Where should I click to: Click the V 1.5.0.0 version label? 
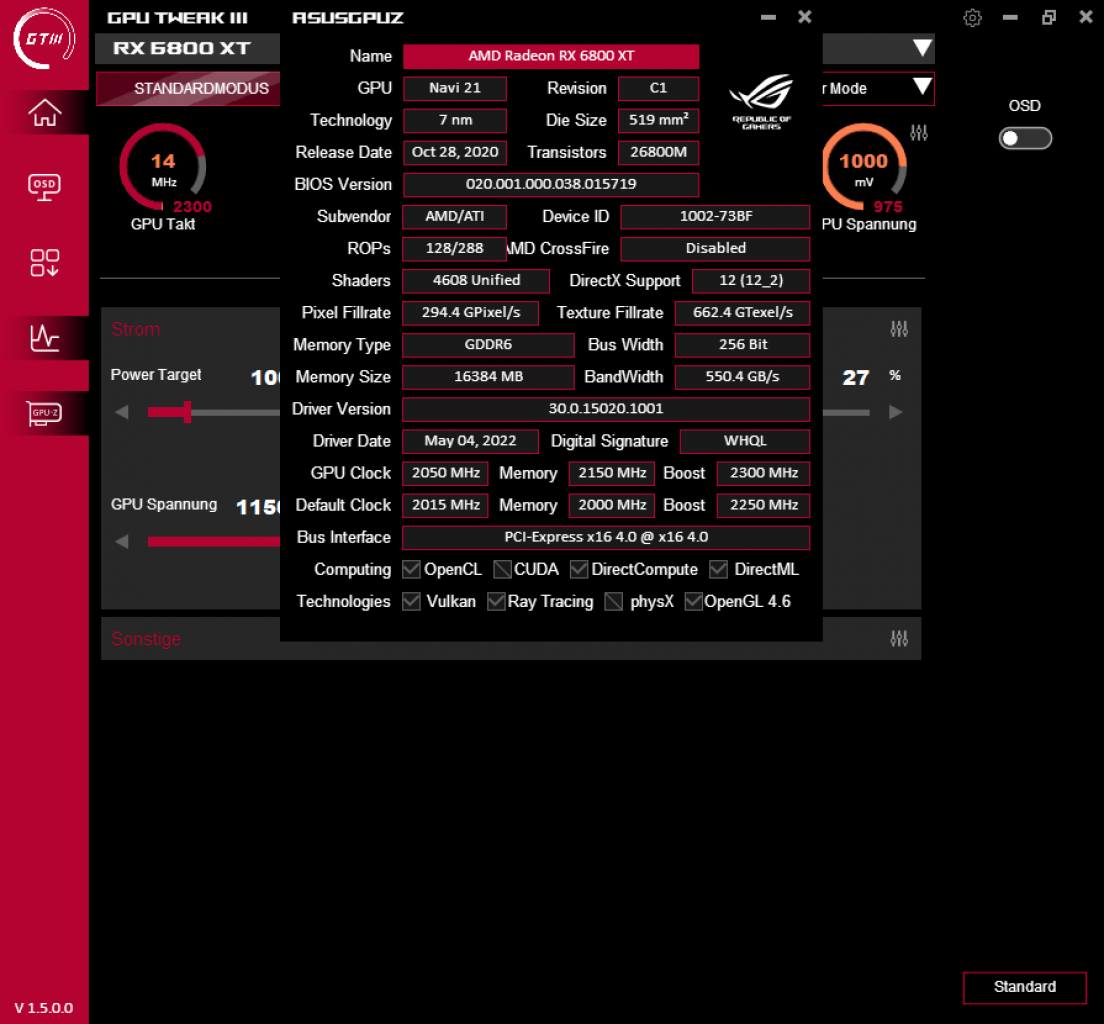coord(44,1008)
